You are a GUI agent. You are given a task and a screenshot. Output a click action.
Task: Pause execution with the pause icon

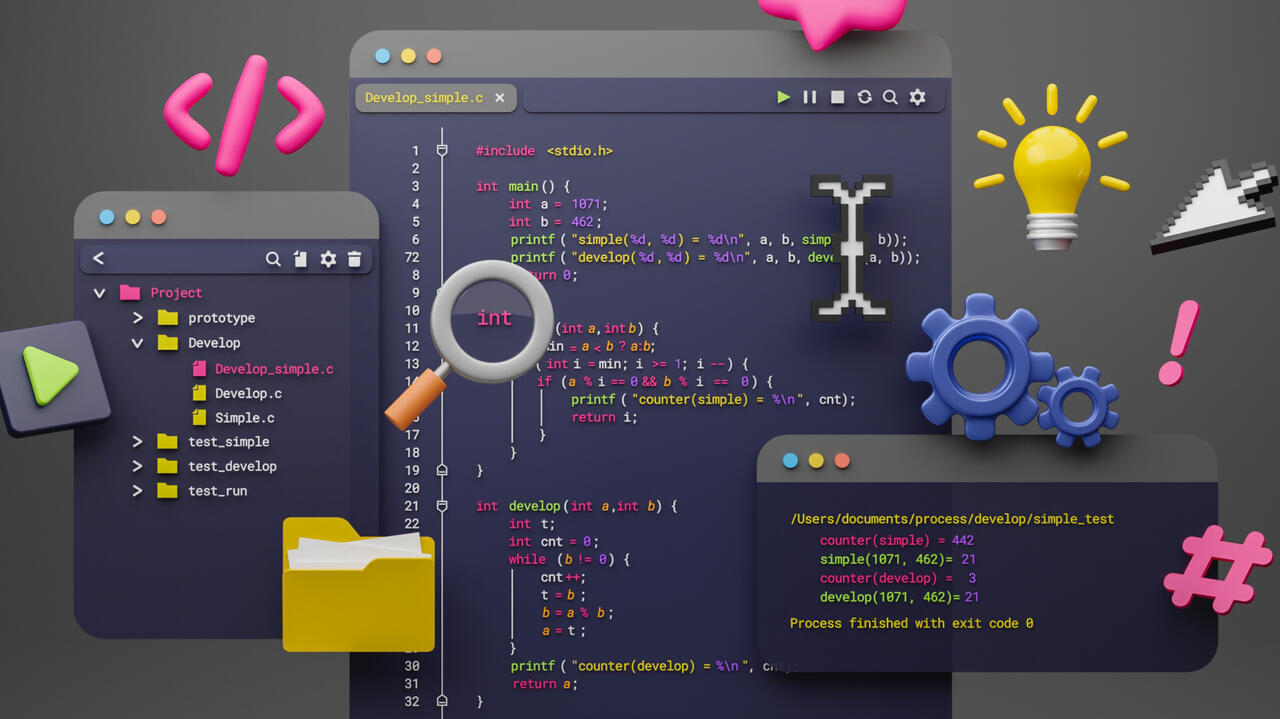(810, 97)
